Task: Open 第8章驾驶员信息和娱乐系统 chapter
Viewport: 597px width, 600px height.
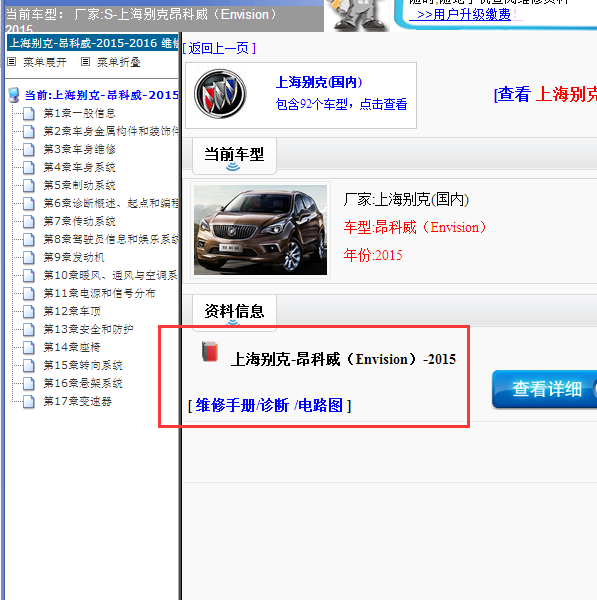Action: [111, 239]
